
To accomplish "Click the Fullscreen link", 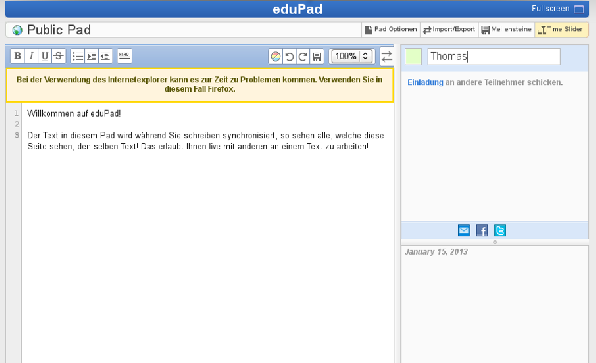I will click(x=550, y=8).
